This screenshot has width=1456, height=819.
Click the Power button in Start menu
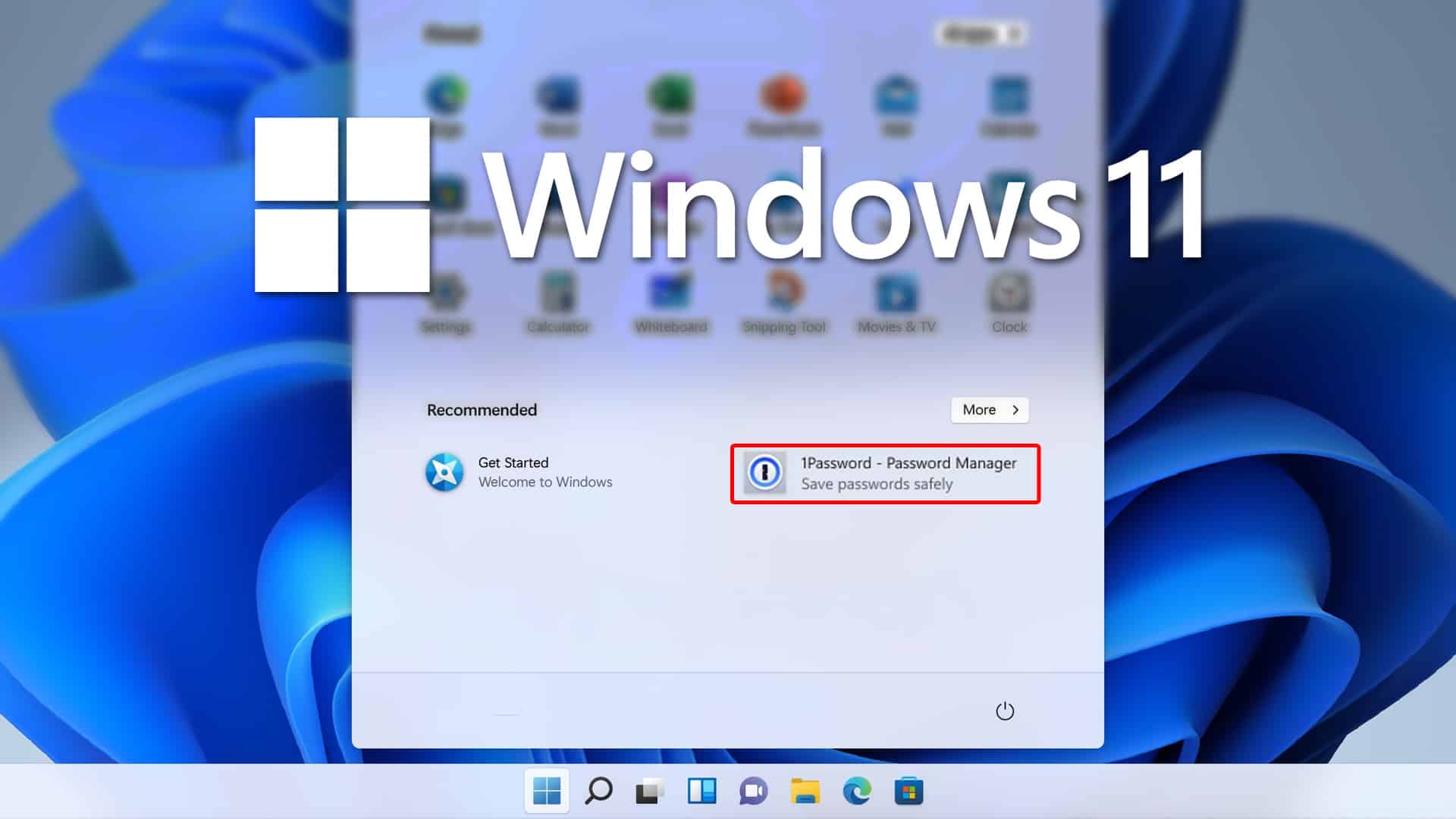pyautogui.click(x=1005, y=711)
